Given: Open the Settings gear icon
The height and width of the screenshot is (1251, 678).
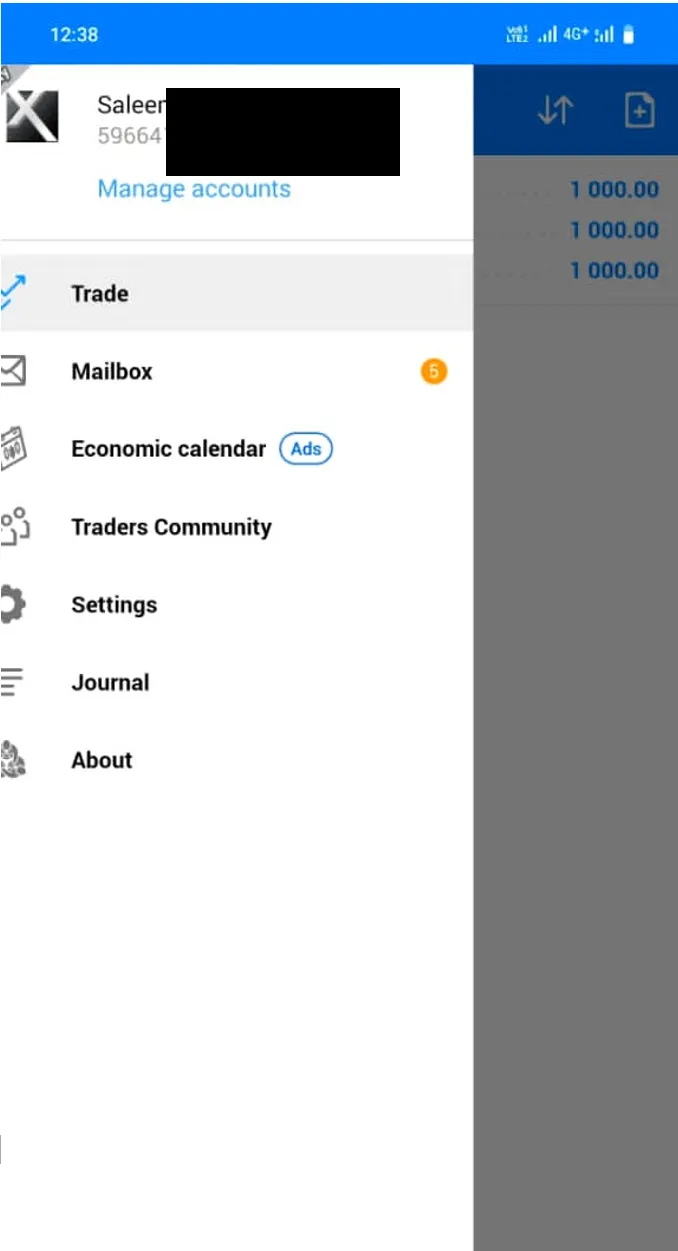Looking at the screenshot, I should click(x=13, y=605).
